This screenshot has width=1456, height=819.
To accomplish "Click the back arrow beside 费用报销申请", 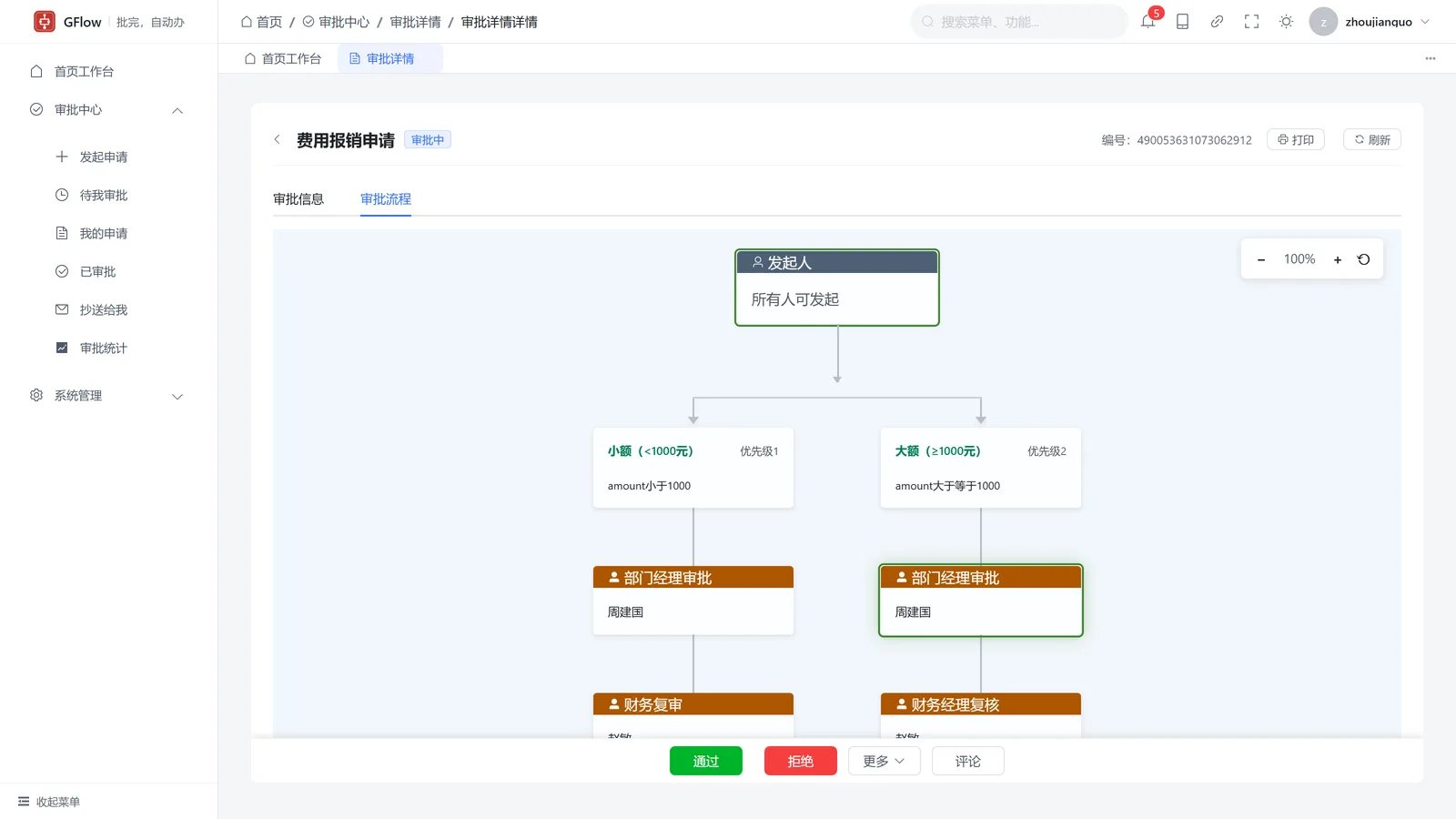I will click(278, 139).
